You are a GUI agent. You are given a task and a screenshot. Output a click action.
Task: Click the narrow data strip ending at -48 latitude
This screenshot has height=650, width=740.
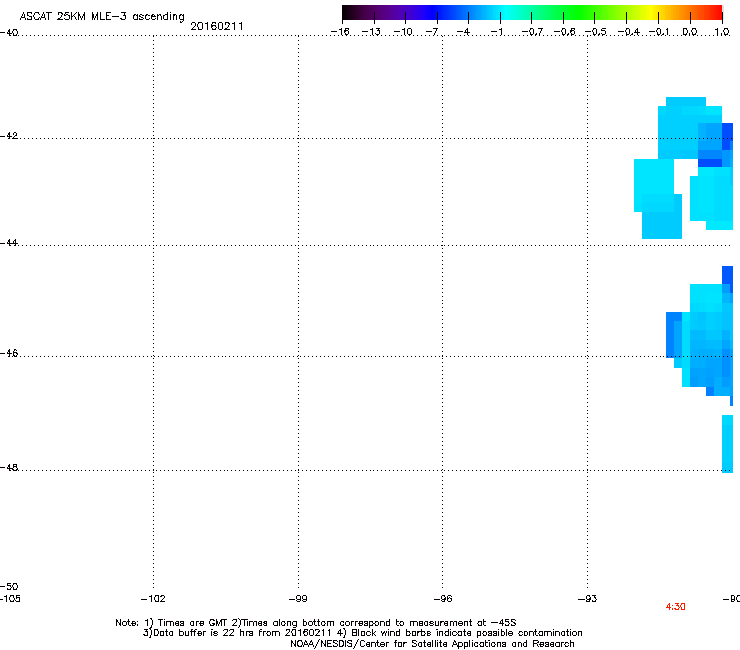point(727,444)
